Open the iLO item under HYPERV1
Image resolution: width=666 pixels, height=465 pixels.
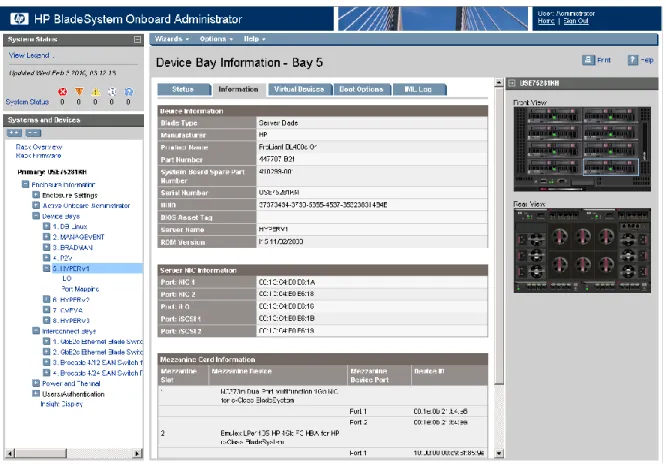pyautogui.click(x=67, y=279)
